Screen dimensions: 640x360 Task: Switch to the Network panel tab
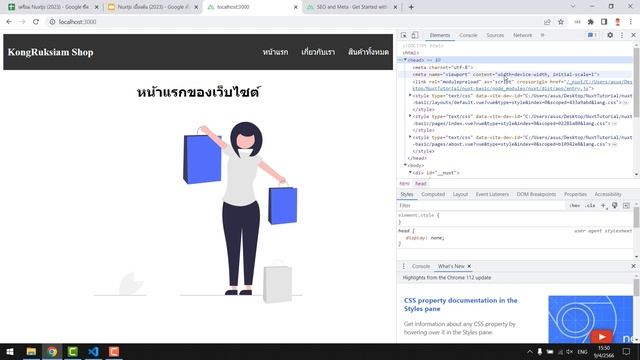tap(522, 36)
